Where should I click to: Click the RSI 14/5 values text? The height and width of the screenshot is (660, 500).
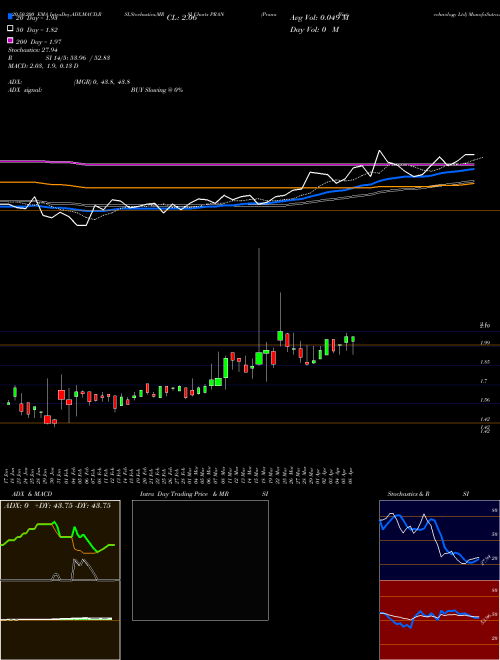pos(78,58)
